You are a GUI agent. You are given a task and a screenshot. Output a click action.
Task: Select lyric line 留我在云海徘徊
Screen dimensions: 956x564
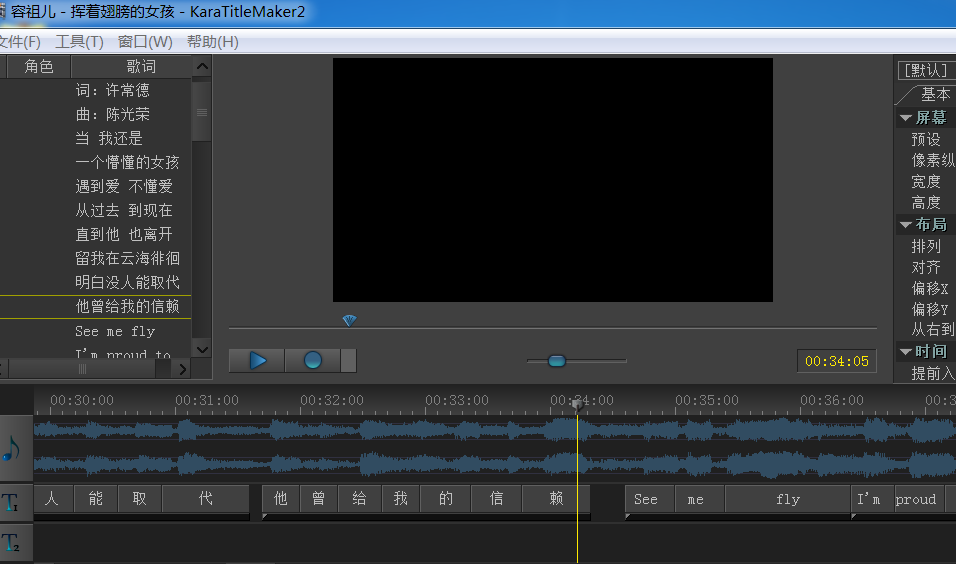(127, 258)
